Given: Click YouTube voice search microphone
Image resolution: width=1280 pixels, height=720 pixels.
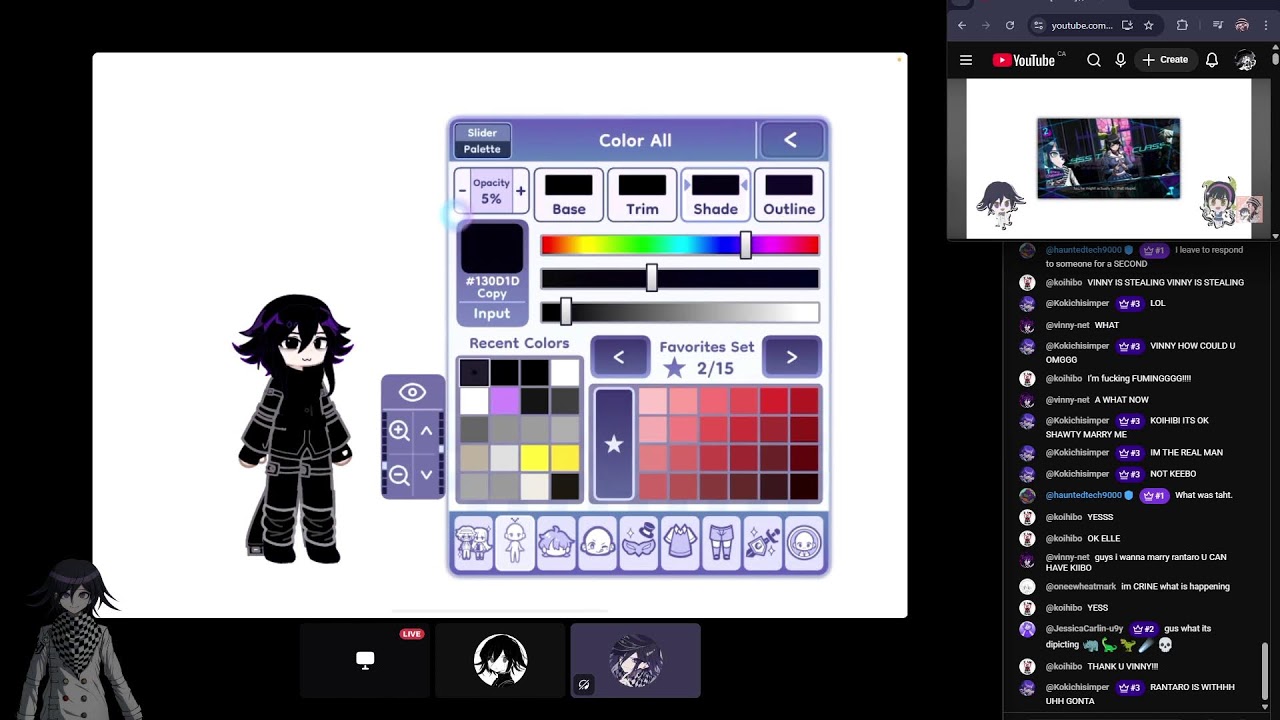Looking at the screenshot, I should (1120, 60).
